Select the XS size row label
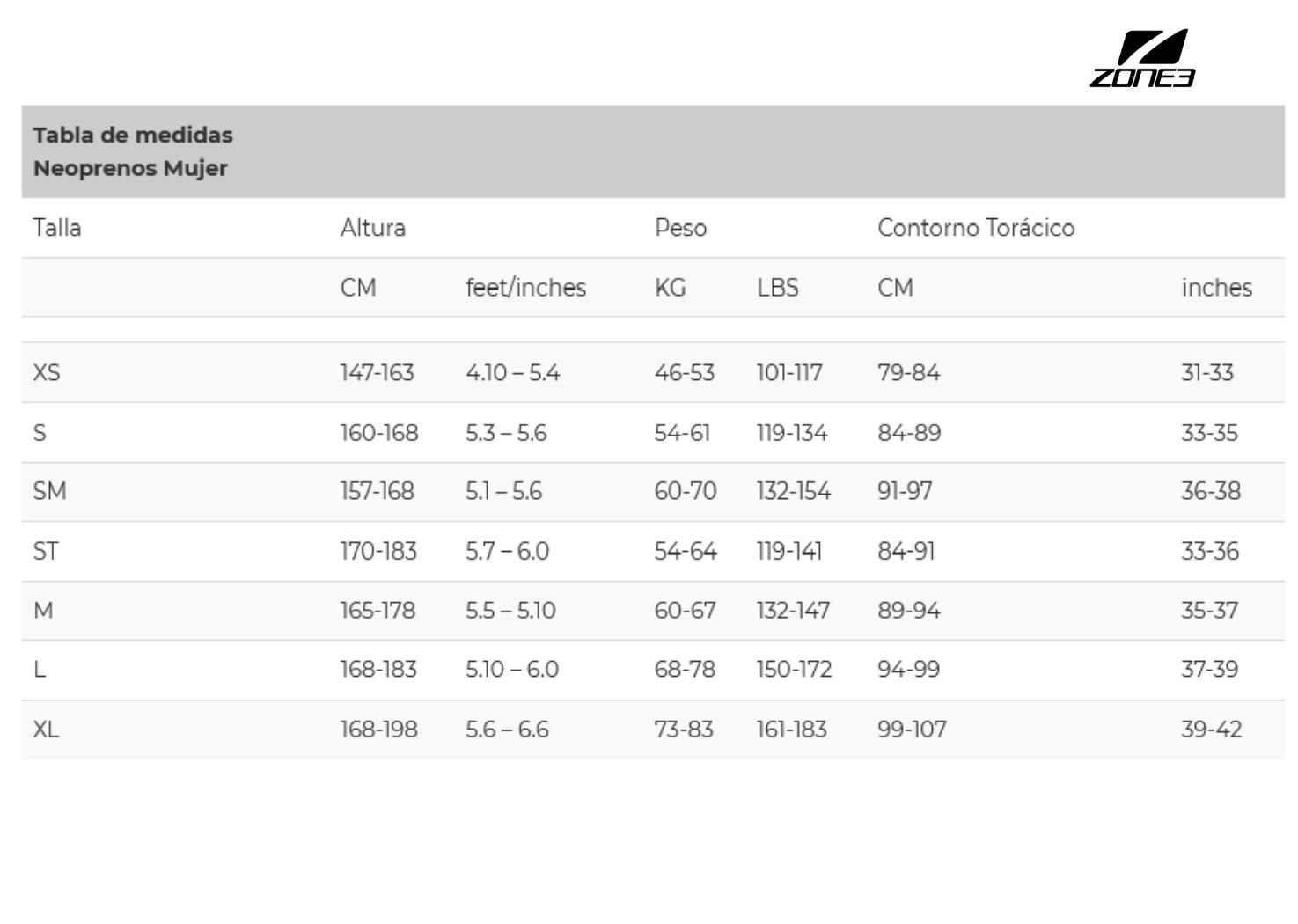The width and height of the screenshot is (1298, 924). pos(47,373)
